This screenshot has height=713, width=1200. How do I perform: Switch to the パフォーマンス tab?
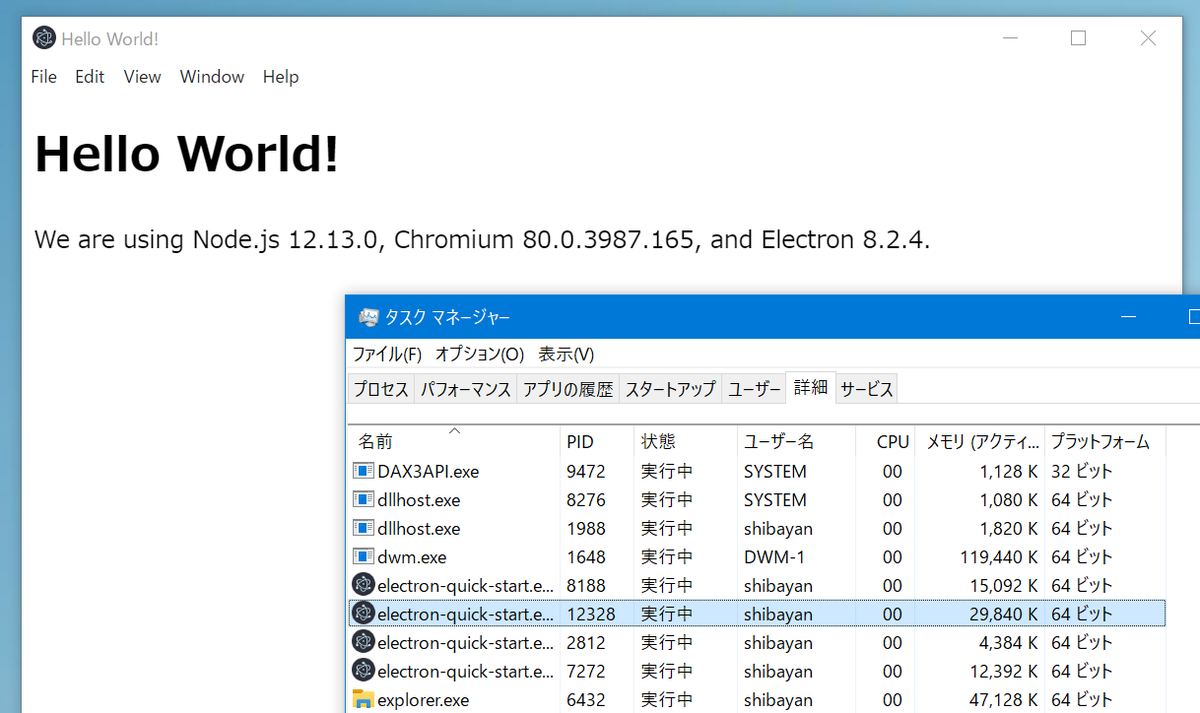pyautogui.click(x=466, y=390)
